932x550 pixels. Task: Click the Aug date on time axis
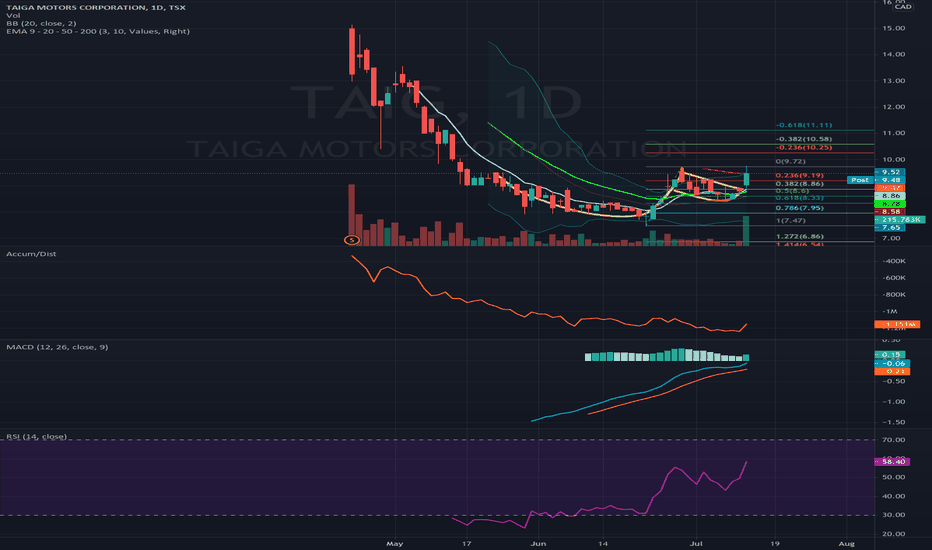click(x=846, y=543)
